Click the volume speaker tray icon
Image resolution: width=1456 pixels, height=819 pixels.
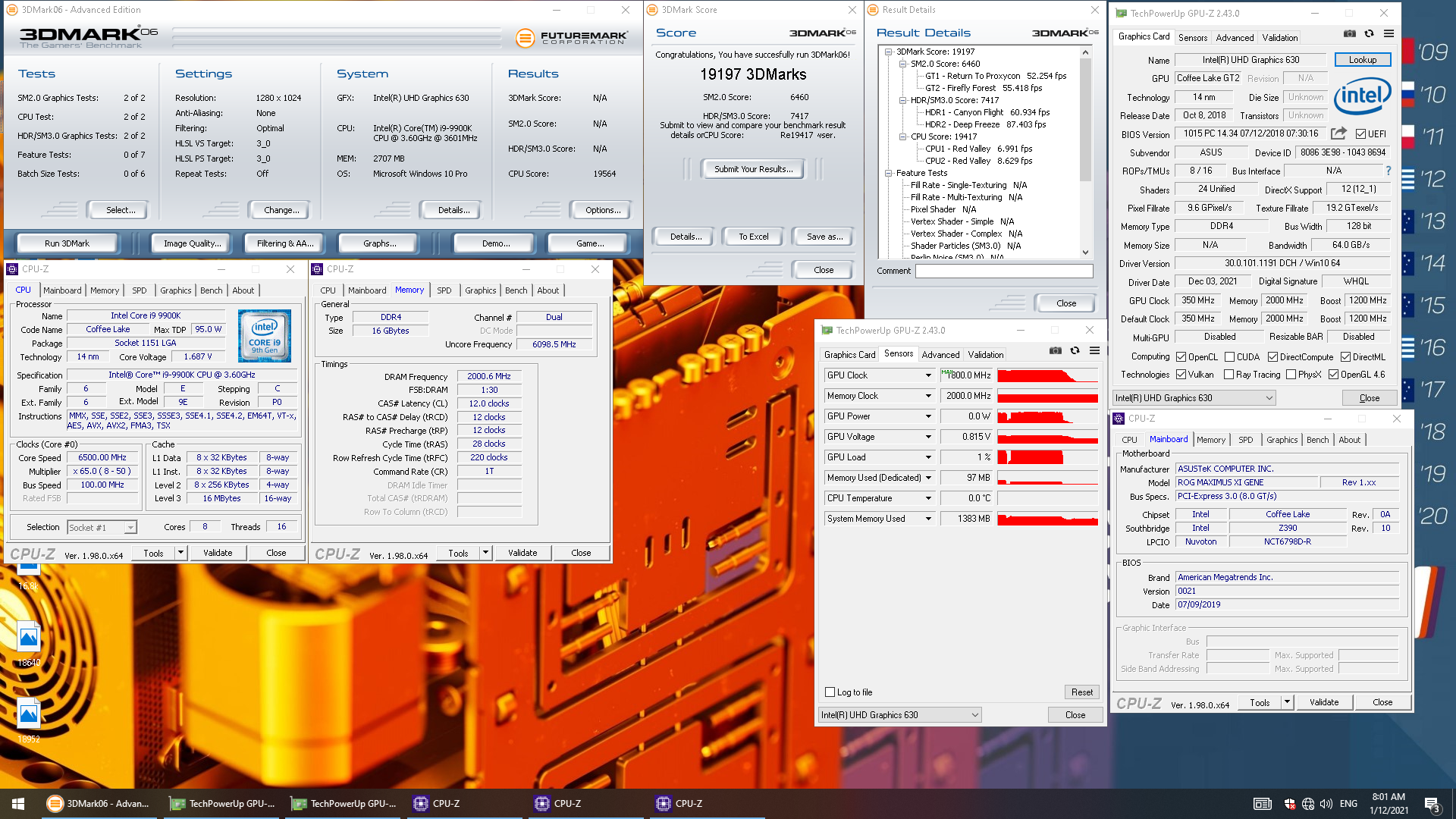pyautogui.click(x=1326, y=804)
